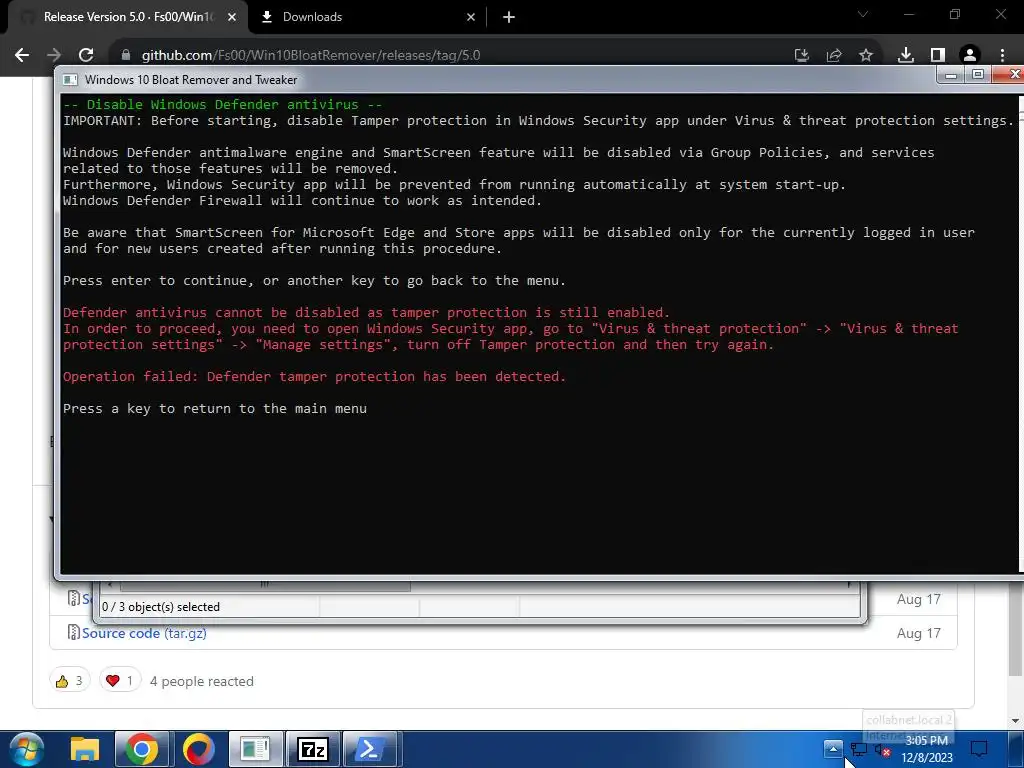
Task: Switch to the Downloads tab
Action: coord(366,17)
